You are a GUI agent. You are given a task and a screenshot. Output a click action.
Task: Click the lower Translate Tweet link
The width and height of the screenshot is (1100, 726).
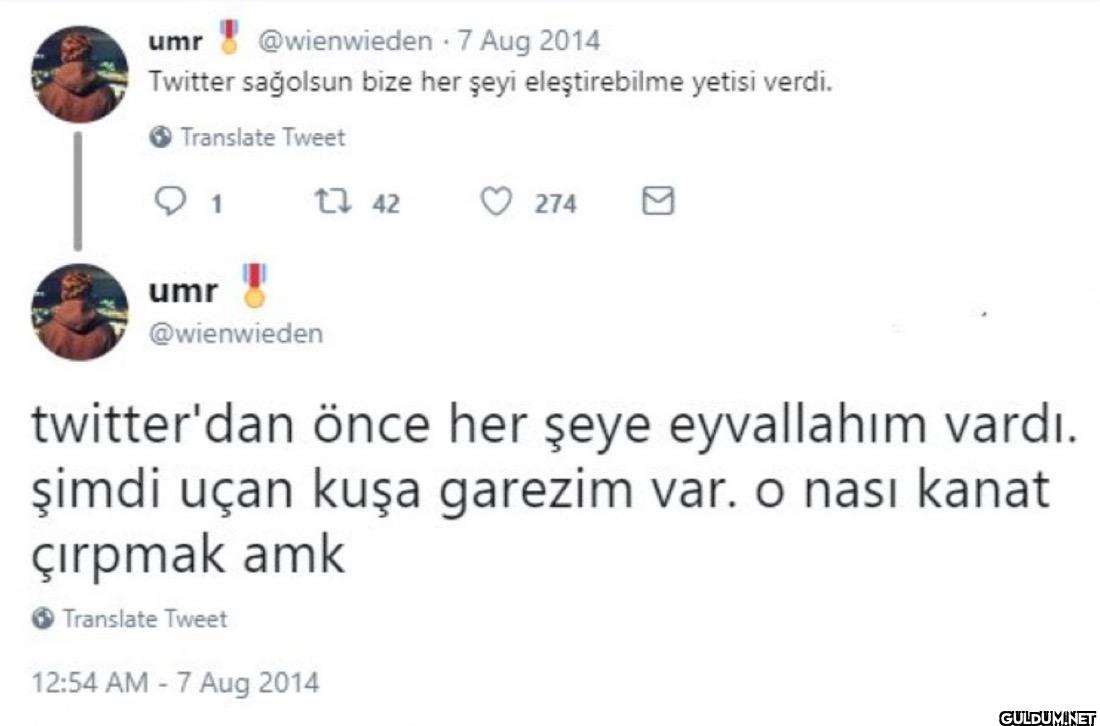click(145, 619)
